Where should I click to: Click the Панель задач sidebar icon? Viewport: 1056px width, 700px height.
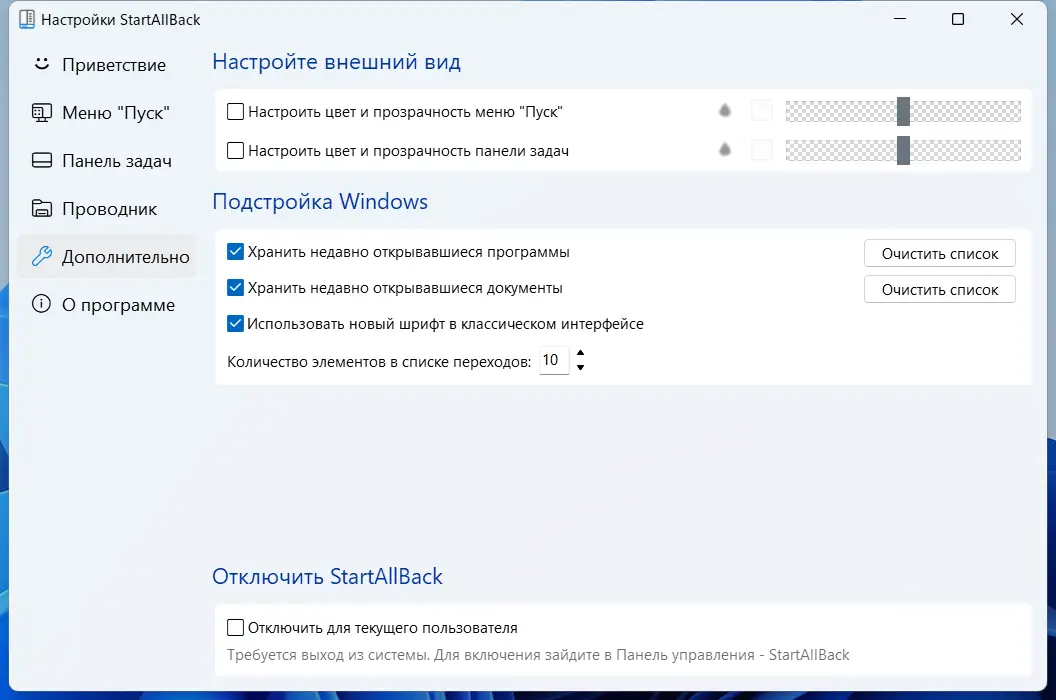click(42, 160)
